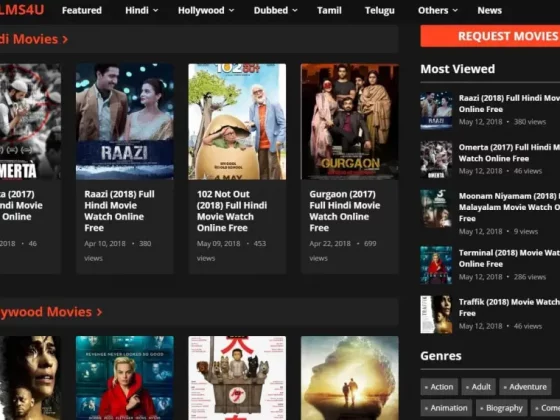Viewport: 560px width, 420px height.
Task: Click '9 views' text under Moonam Niyamam
Action: tap(526, 231)
